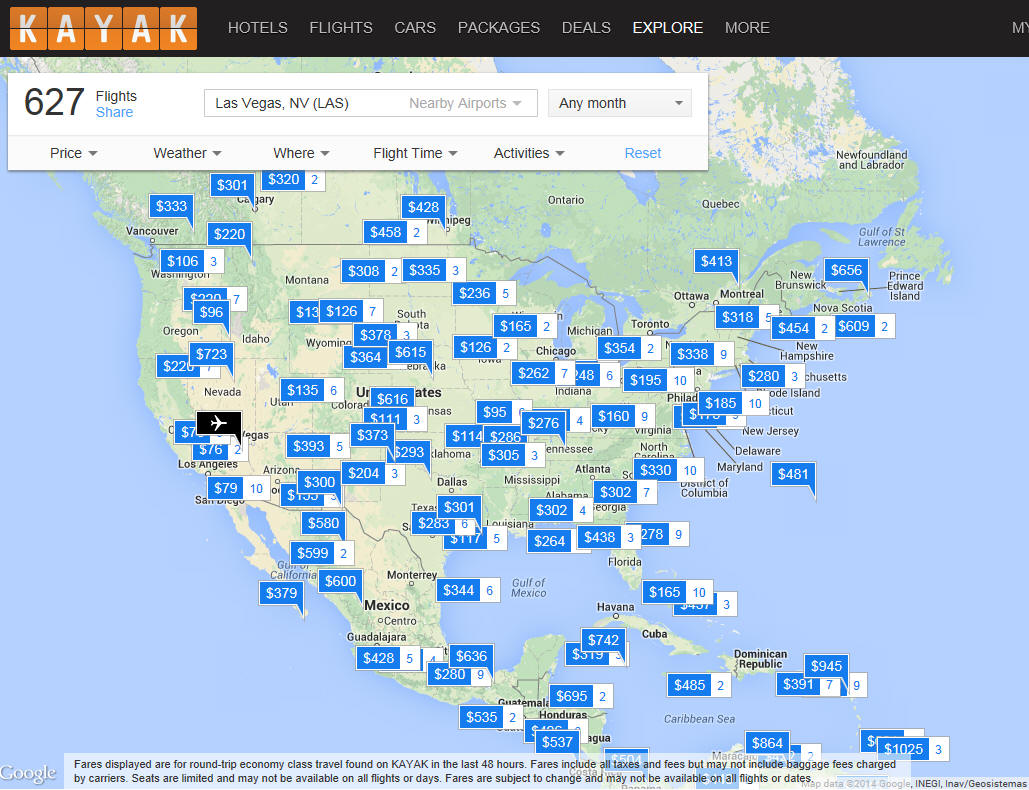This screenshot has width=1029, height=790.
Task: Expand the Where filter
Action: 301,153
